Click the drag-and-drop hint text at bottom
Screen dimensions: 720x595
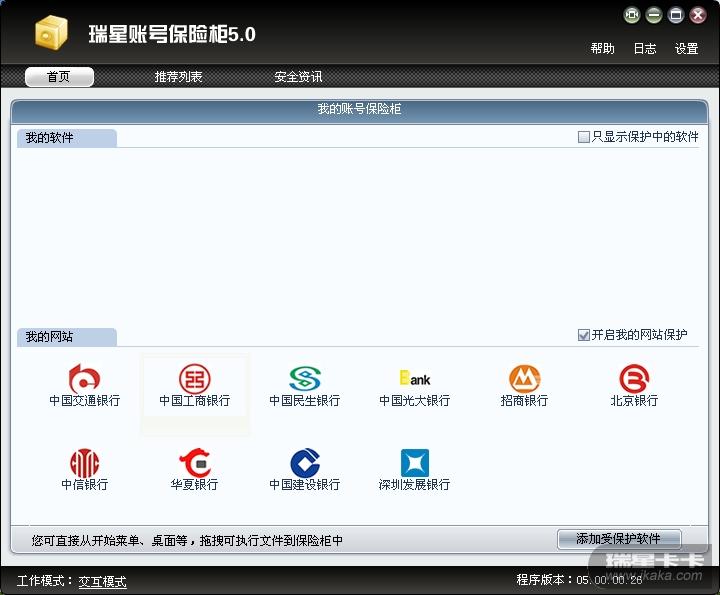pos(187,541)
